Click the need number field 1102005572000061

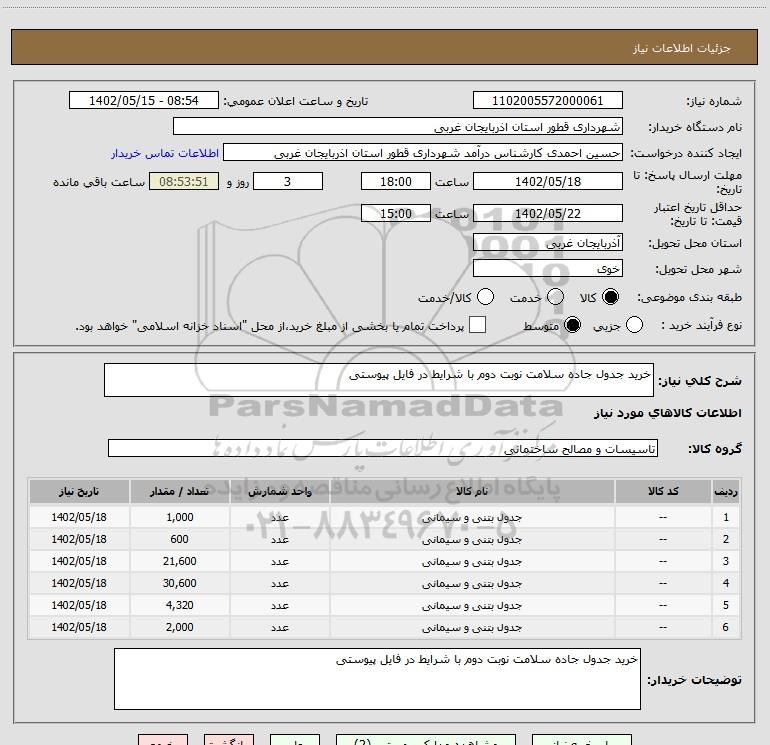548,101
